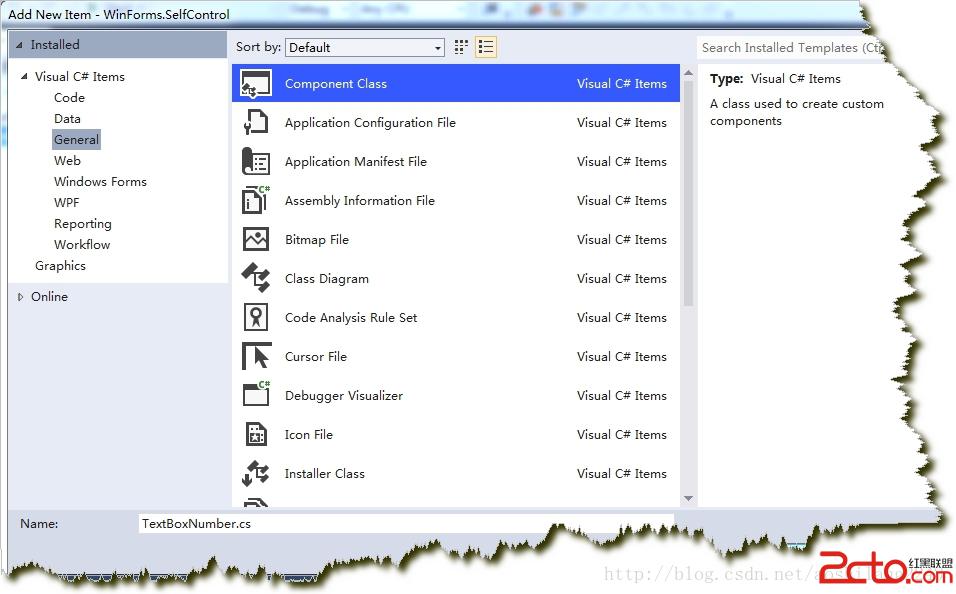This screenshot has width=956, height=594.
Task: Click the template list scroll up arrow
Action: (688, 73)
